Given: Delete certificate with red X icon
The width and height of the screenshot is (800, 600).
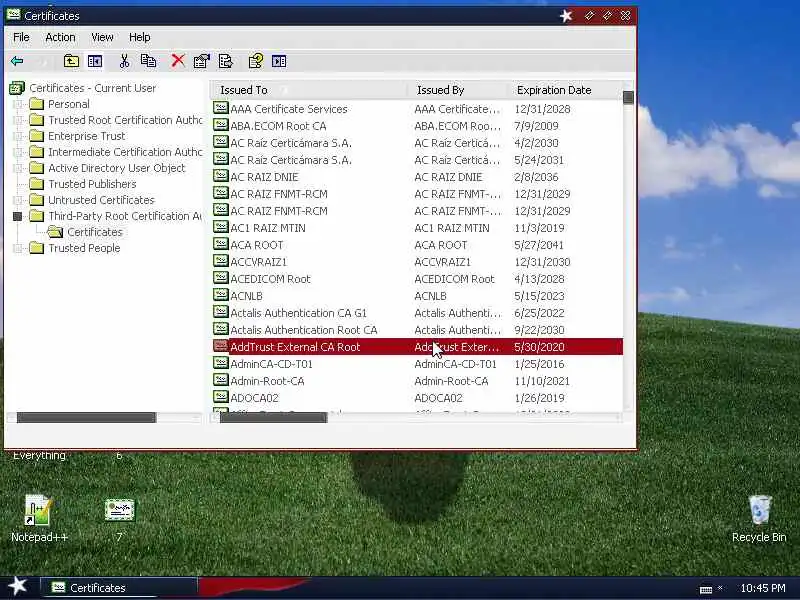Looking at the screenshot, I should [x=178, y=61].
